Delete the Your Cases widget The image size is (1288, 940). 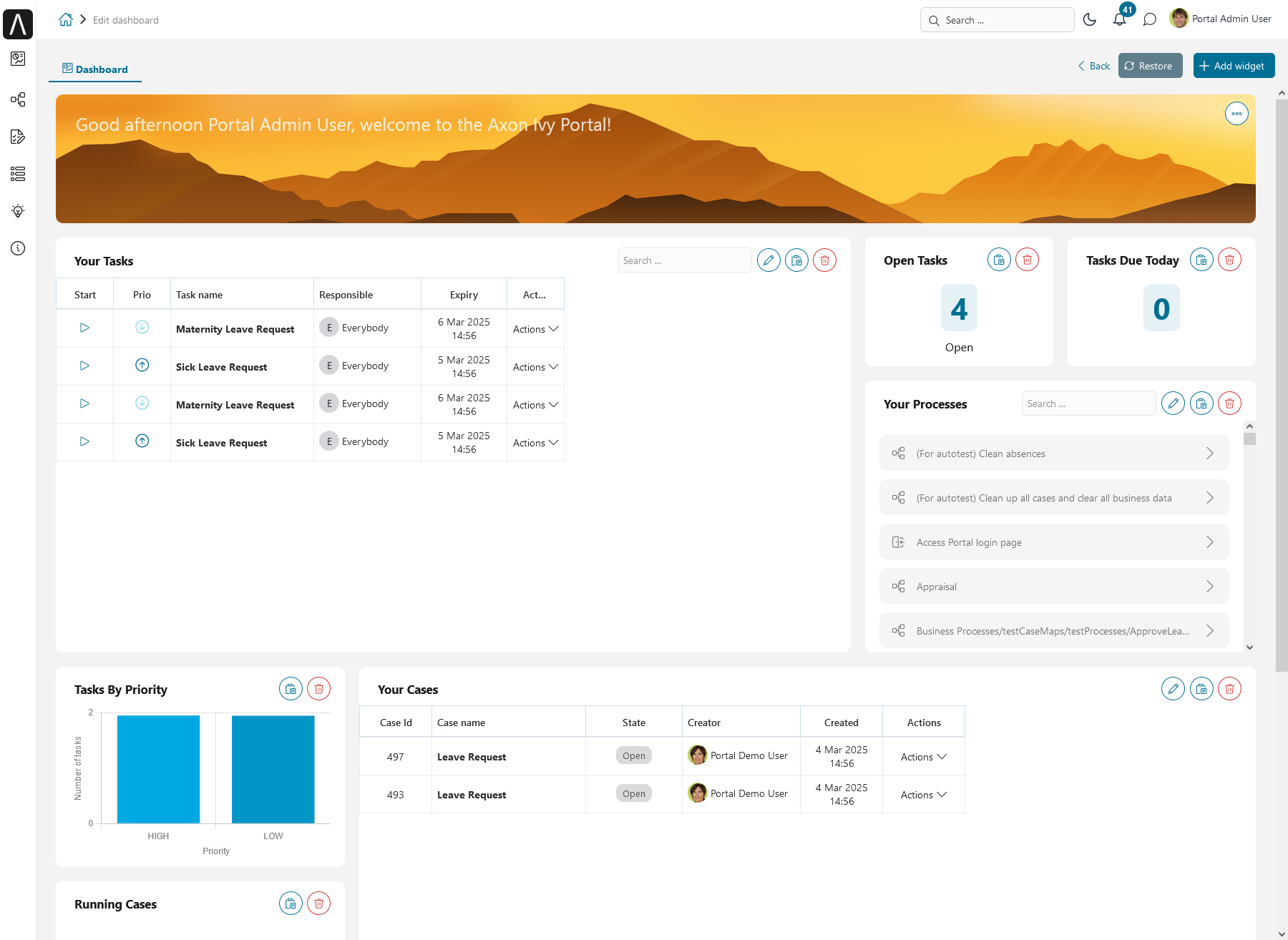point(1229,689)
